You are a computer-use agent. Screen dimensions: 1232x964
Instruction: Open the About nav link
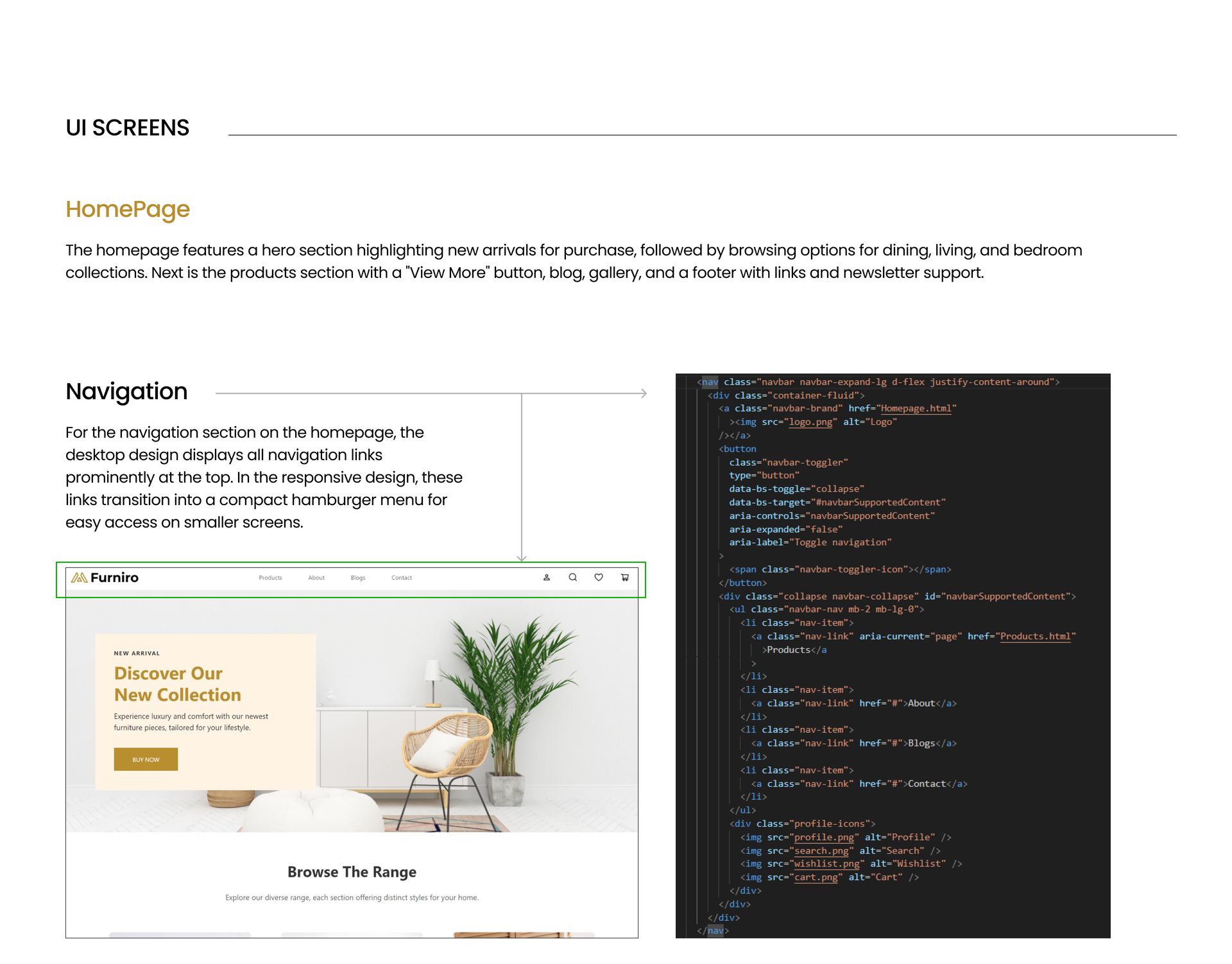tap(316, 578)
